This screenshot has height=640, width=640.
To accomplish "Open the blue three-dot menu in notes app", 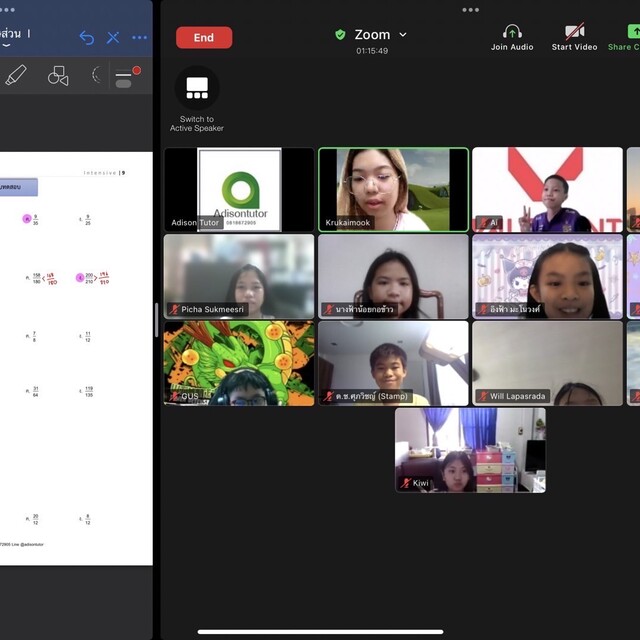I will [x=139, y=37].
